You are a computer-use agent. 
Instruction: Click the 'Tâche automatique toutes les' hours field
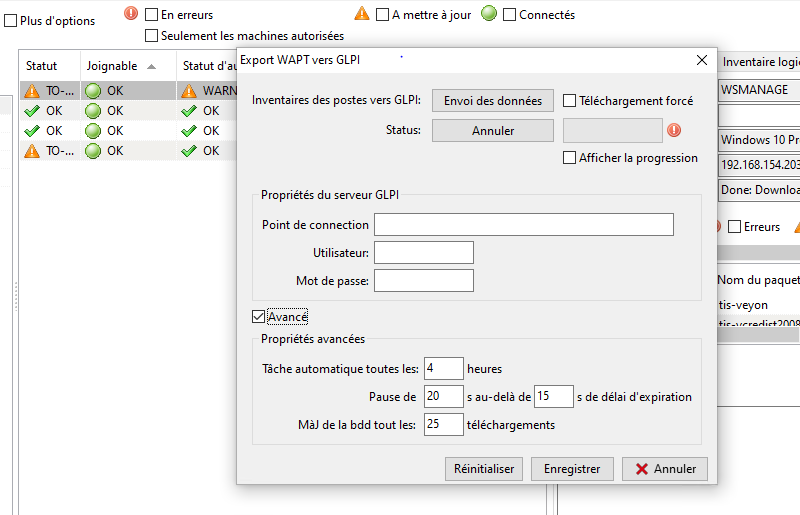(444, 369)
